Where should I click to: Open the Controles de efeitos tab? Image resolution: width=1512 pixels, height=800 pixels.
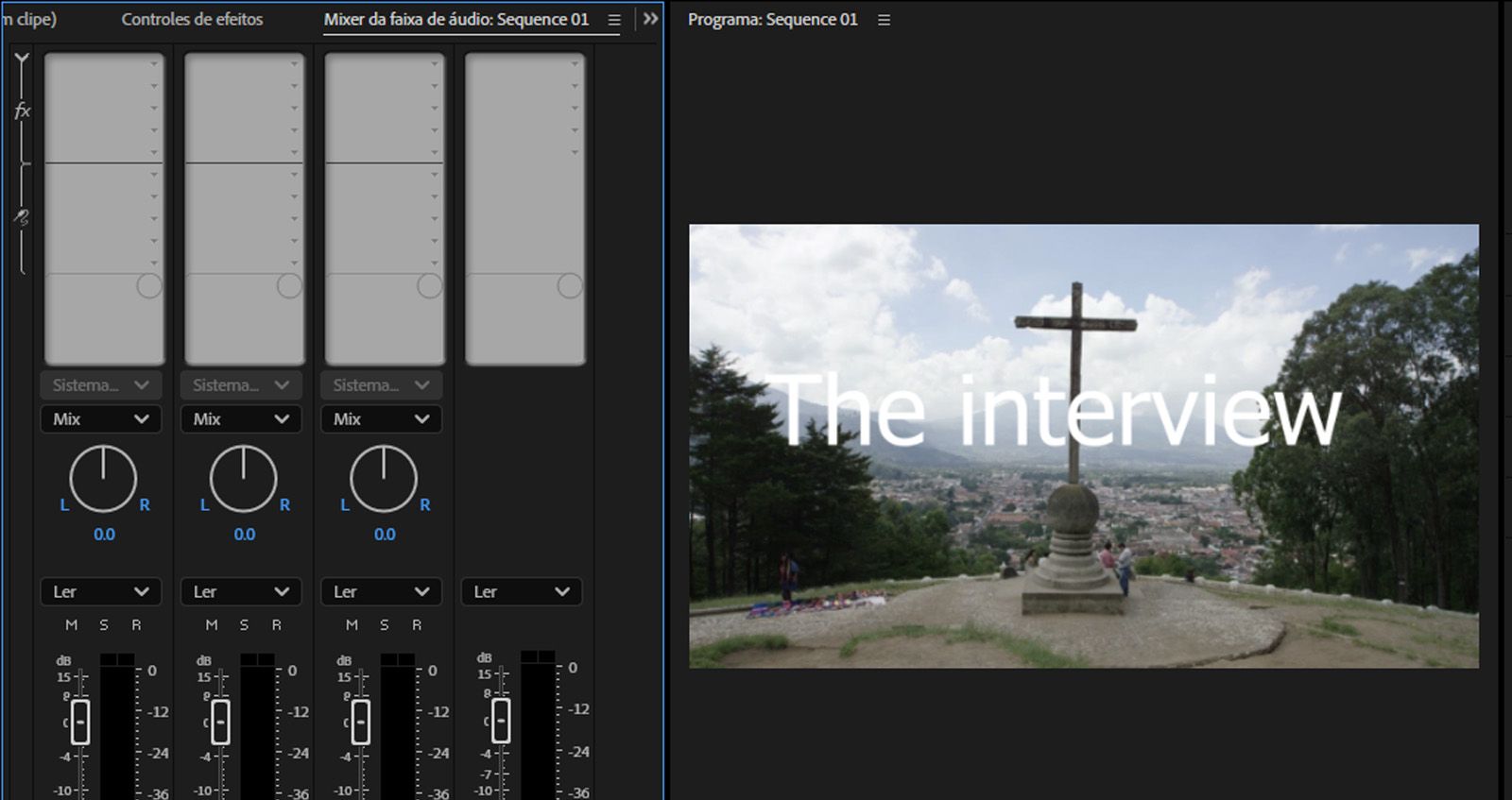point(192,19)
